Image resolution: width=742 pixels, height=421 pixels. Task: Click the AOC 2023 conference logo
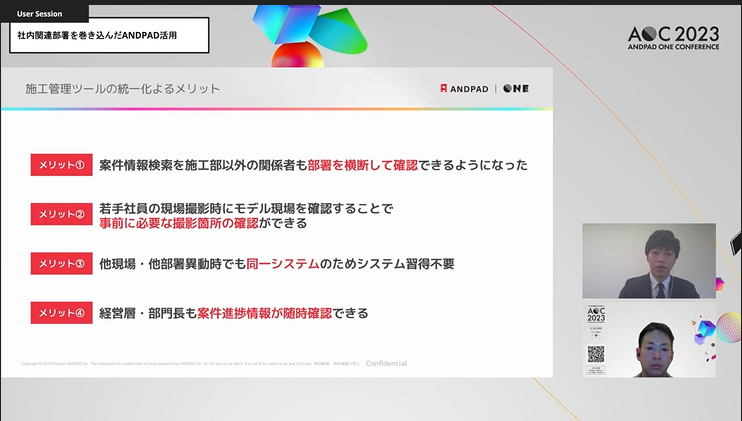click(673, 38)
